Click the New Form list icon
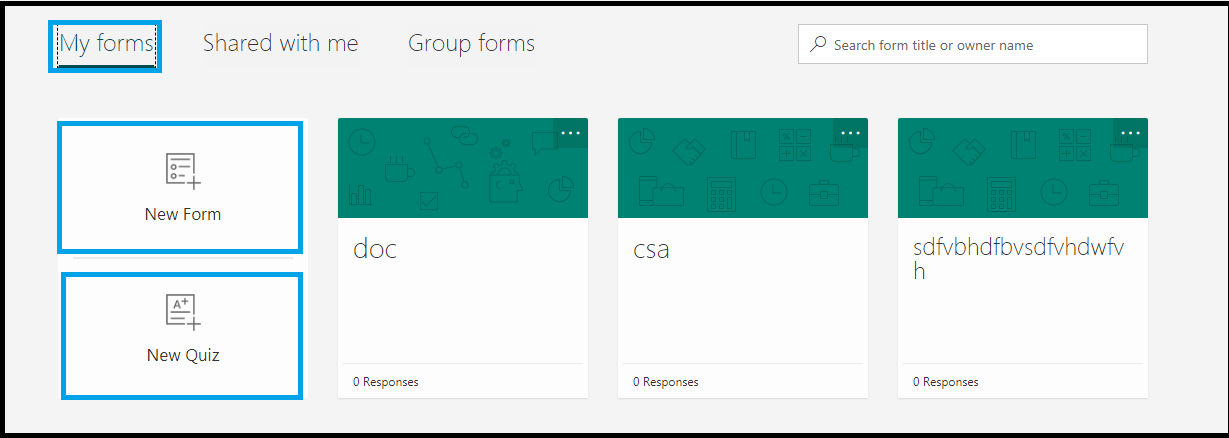The width and height of the screenshot is (1229, 438). 183,171
